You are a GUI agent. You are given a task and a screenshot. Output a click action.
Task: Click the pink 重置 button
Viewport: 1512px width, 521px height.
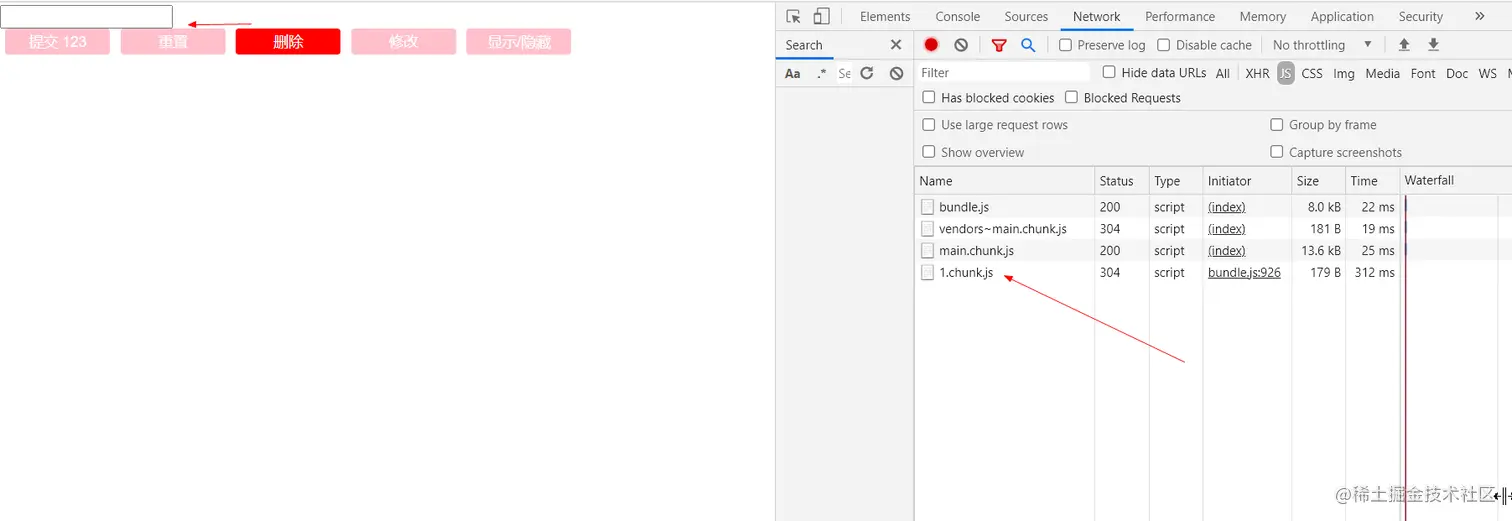173,42
